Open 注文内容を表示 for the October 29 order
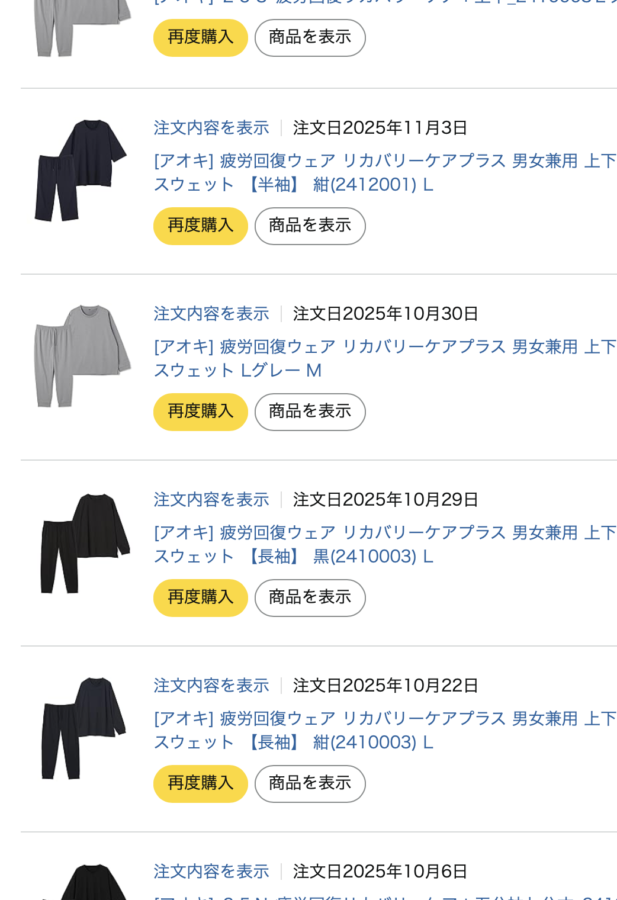The height and width of the screenshot is (900, 617). [211, 500]
